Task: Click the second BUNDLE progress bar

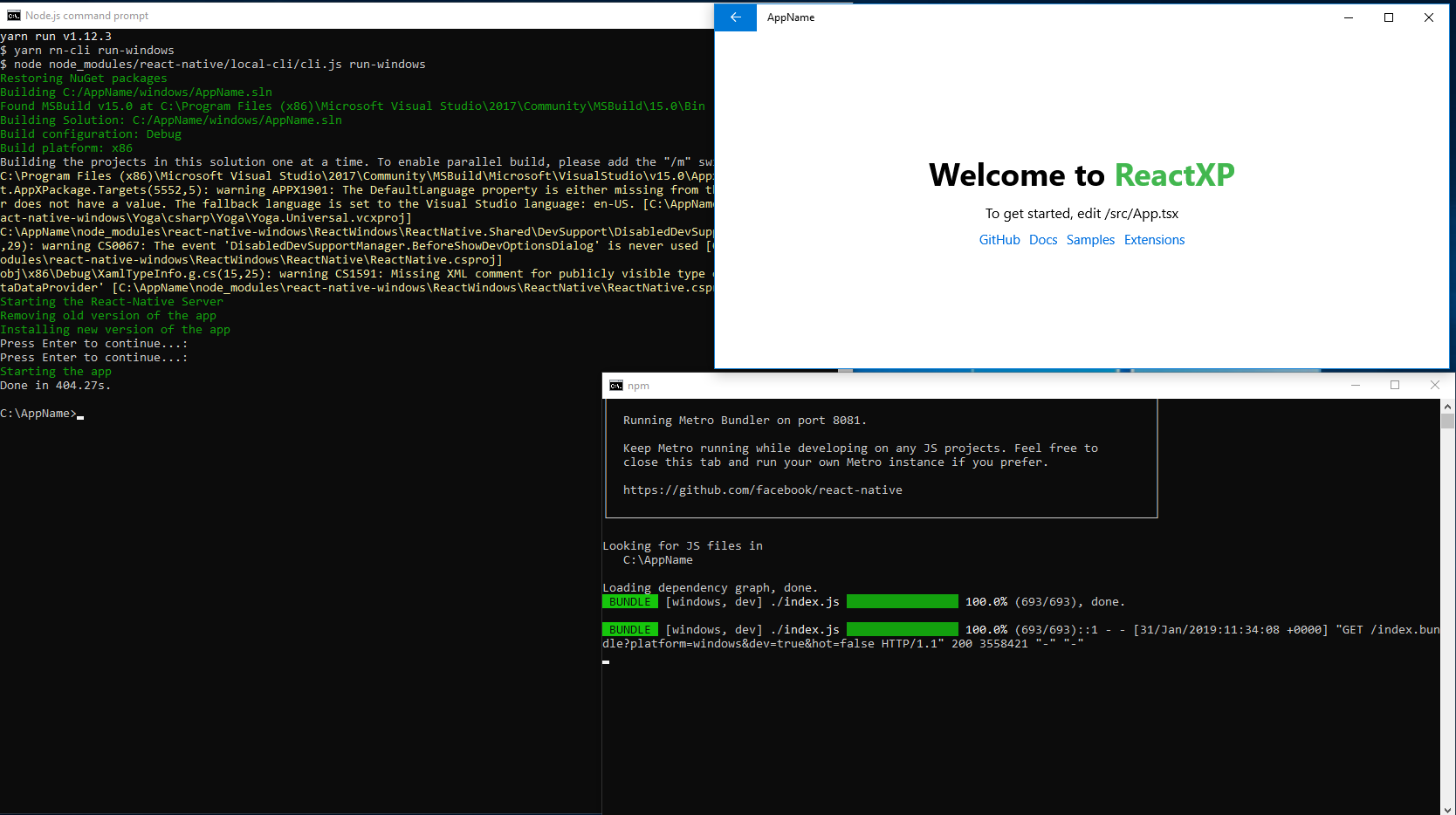Action: point(902,629)
